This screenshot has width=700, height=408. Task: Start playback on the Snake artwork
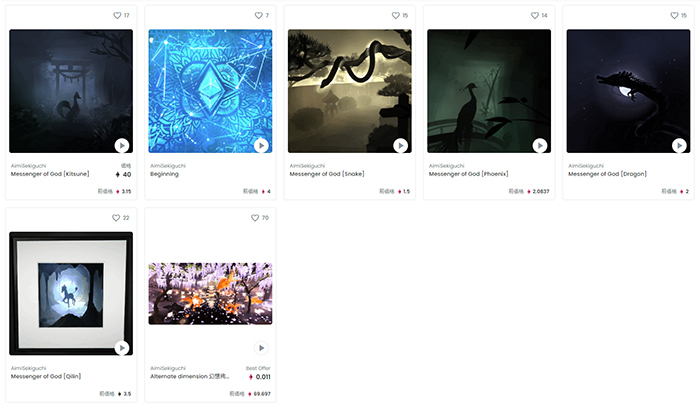tap(400, 146)
